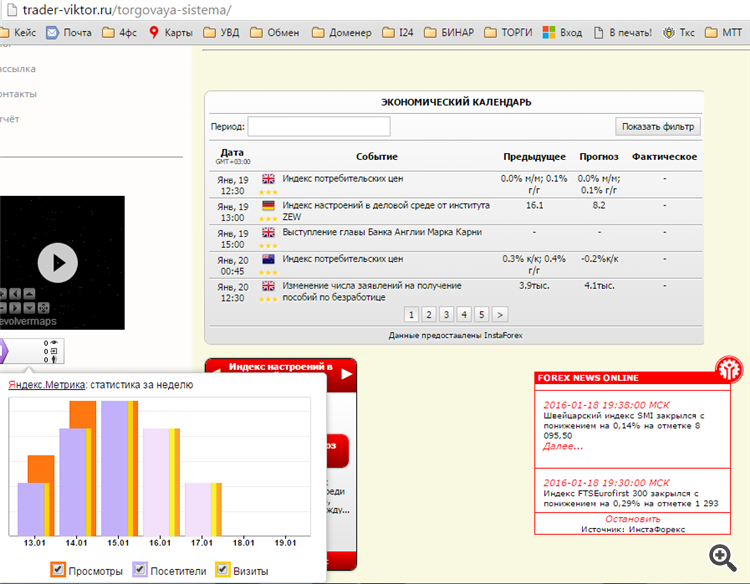Open the Карты maps bookmark
Screen dimensions: 750x584
(171, 33)
